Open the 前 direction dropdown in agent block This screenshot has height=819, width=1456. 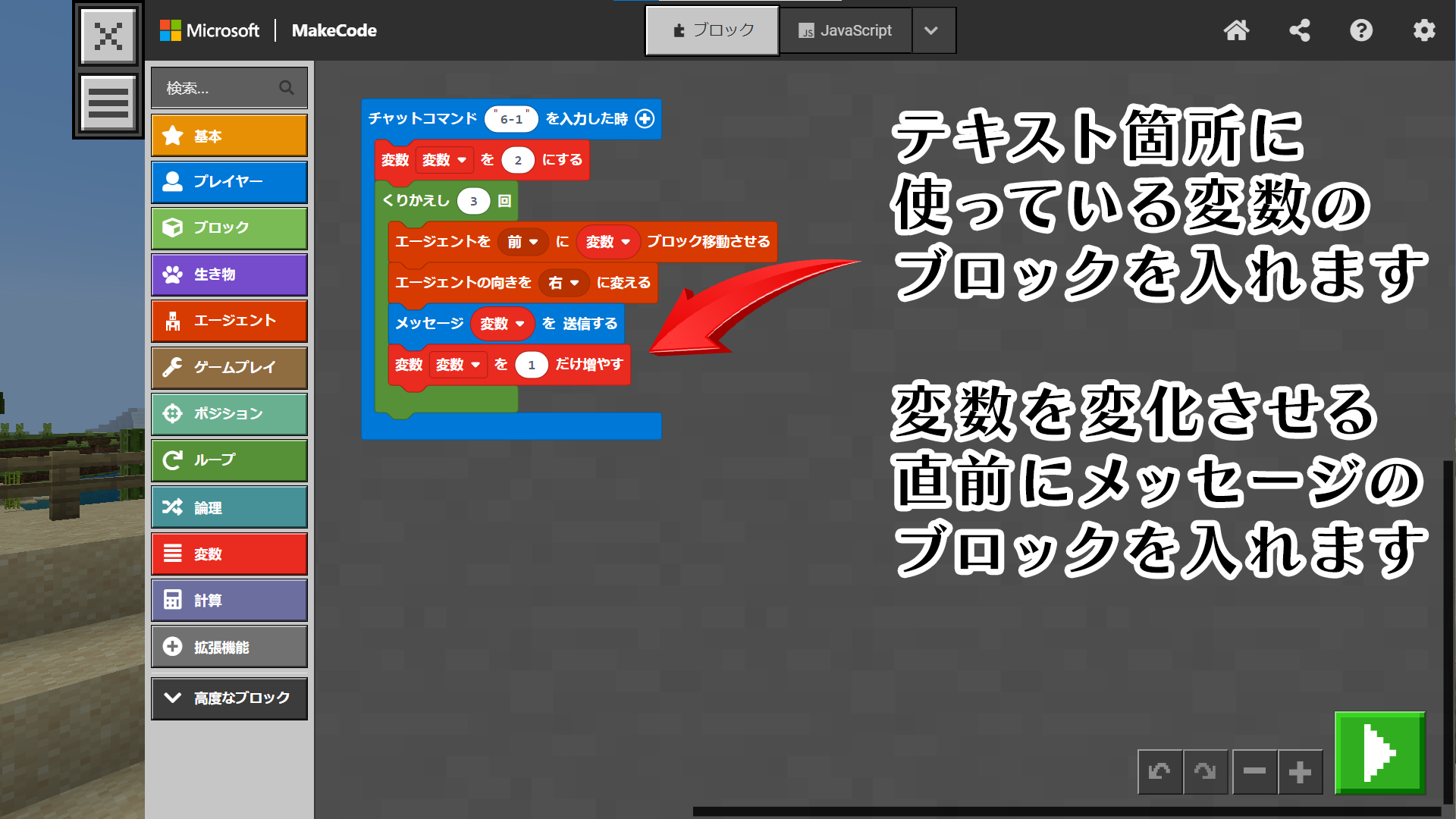click(523, 242)
